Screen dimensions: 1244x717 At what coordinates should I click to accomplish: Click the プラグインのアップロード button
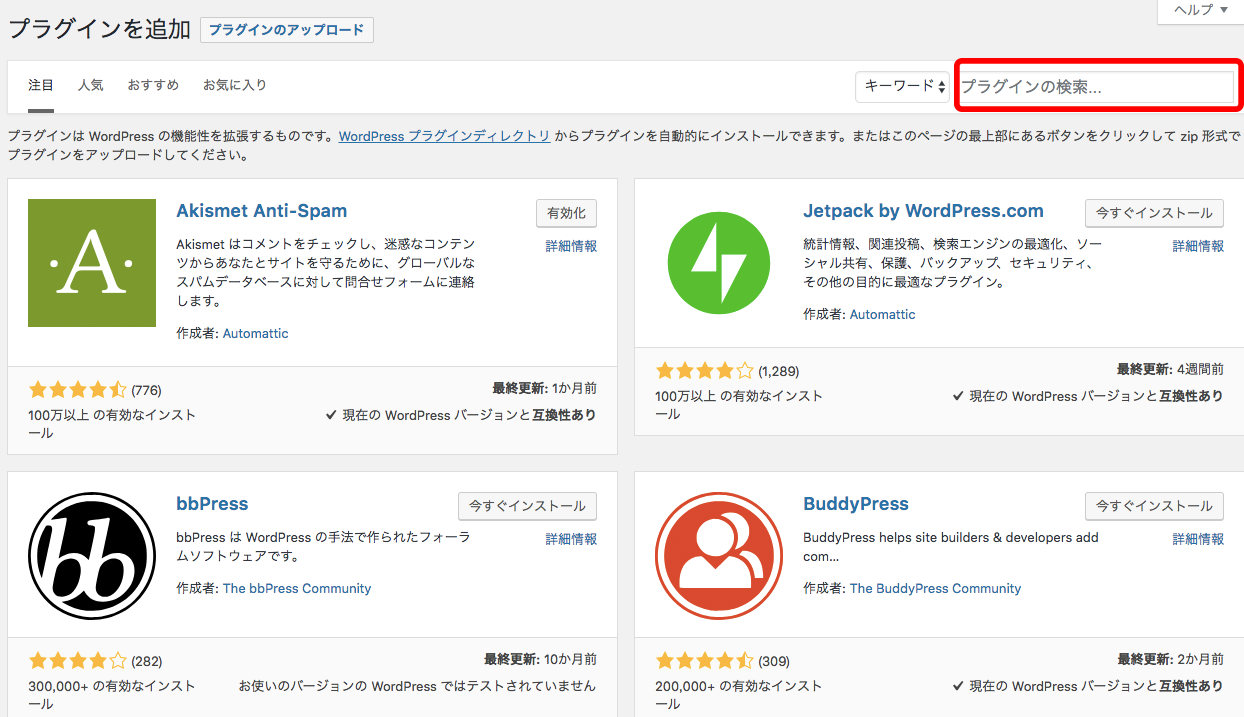pyautogui.click(x=286, y=30)
